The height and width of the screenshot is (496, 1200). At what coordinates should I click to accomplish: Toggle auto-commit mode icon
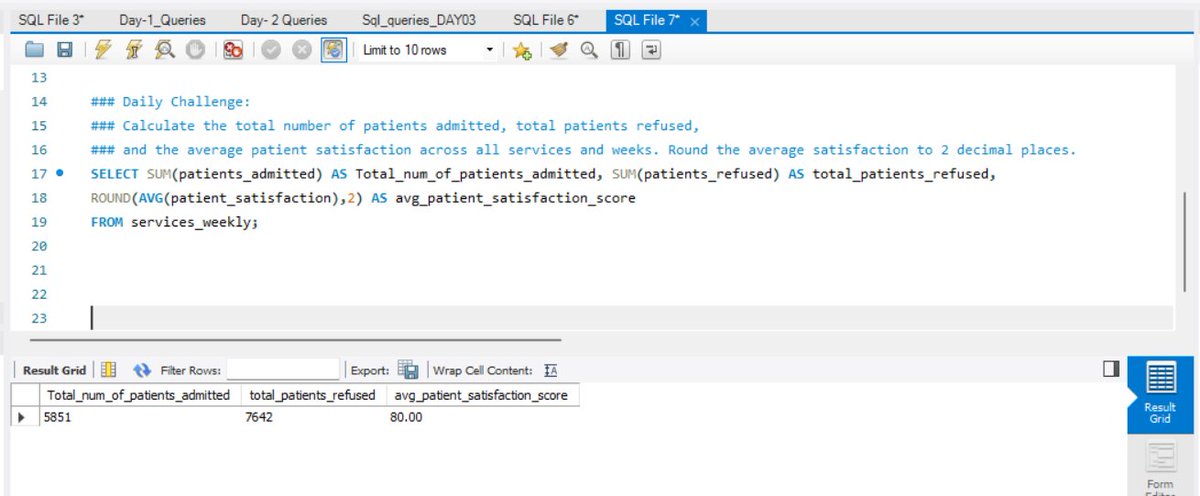(334, 50)
